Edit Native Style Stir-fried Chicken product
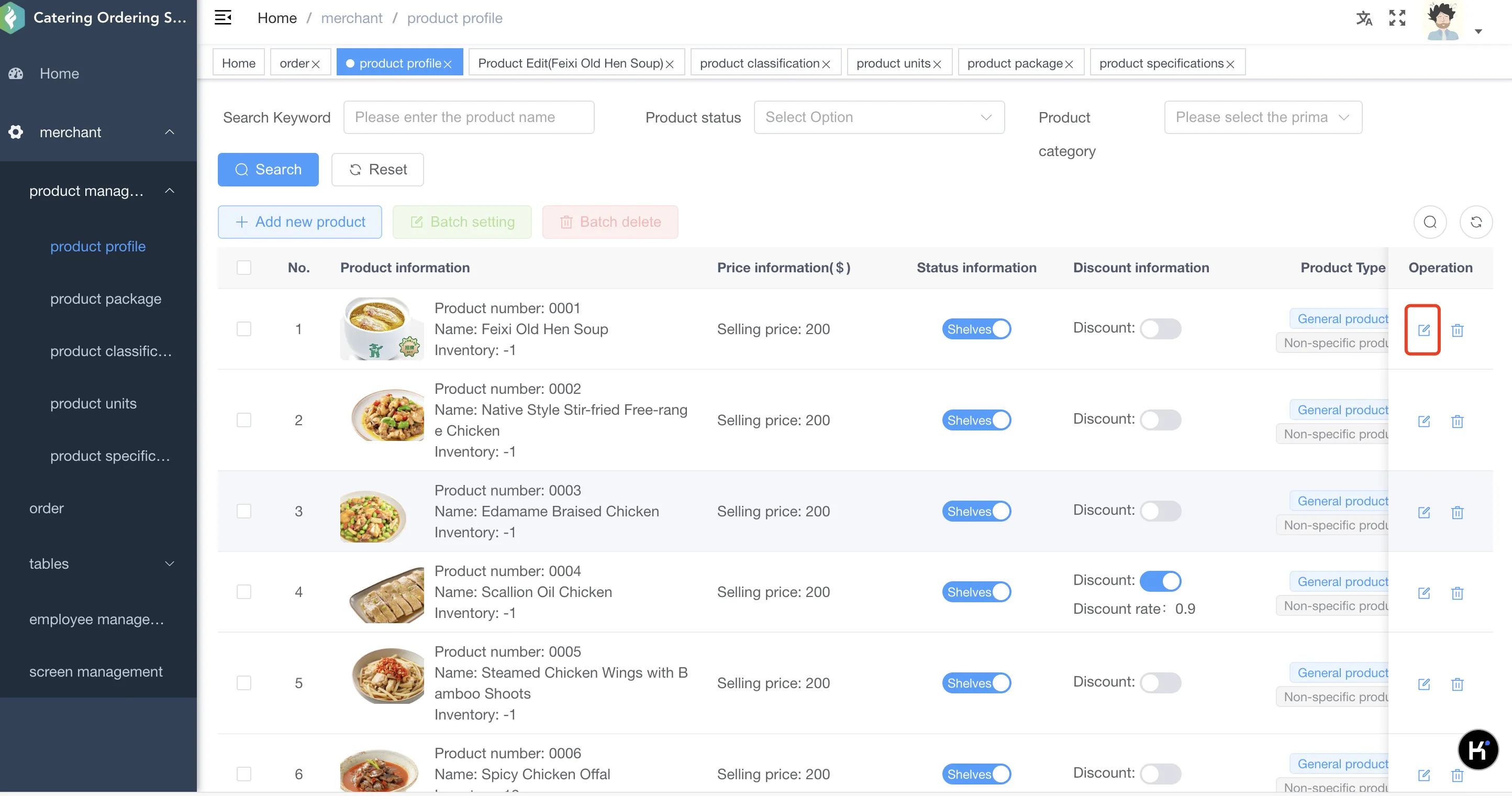The height and width of the screenshot is (796, 1512). [1424, 421]
